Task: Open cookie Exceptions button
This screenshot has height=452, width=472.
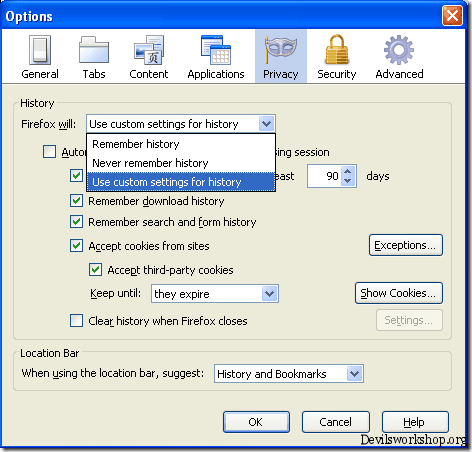Action: (406, 245)
